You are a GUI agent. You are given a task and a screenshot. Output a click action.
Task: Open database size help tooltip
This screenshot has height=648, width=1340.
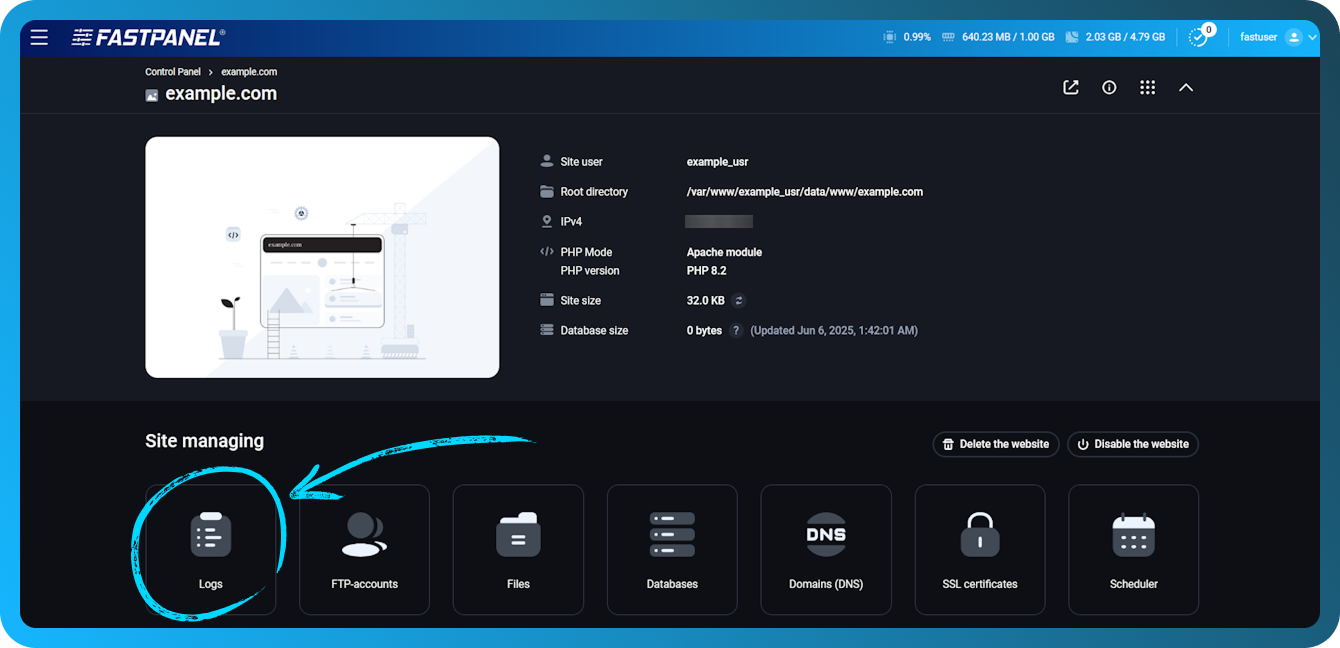point(736,330)
